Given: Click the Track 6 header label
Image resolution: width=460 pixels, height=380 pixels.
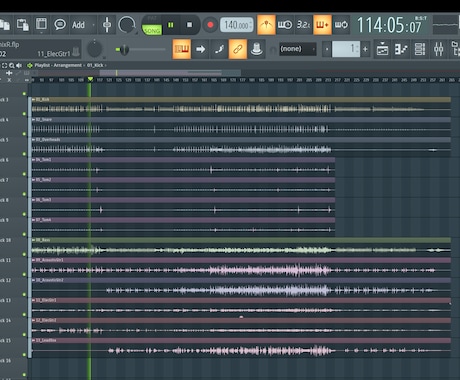Looking at the screenshot, I should [x=4, y=160].
